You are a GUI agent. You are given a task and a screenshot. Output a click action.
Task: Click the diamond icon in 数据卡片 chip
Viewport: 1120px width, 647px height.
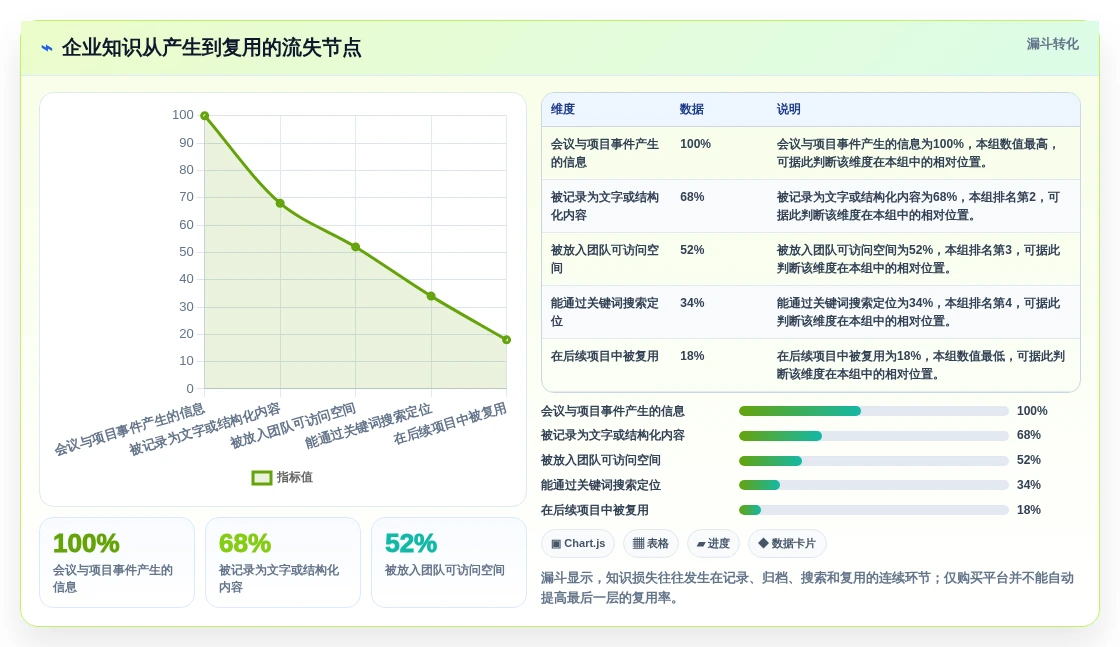tap(763, 543)
